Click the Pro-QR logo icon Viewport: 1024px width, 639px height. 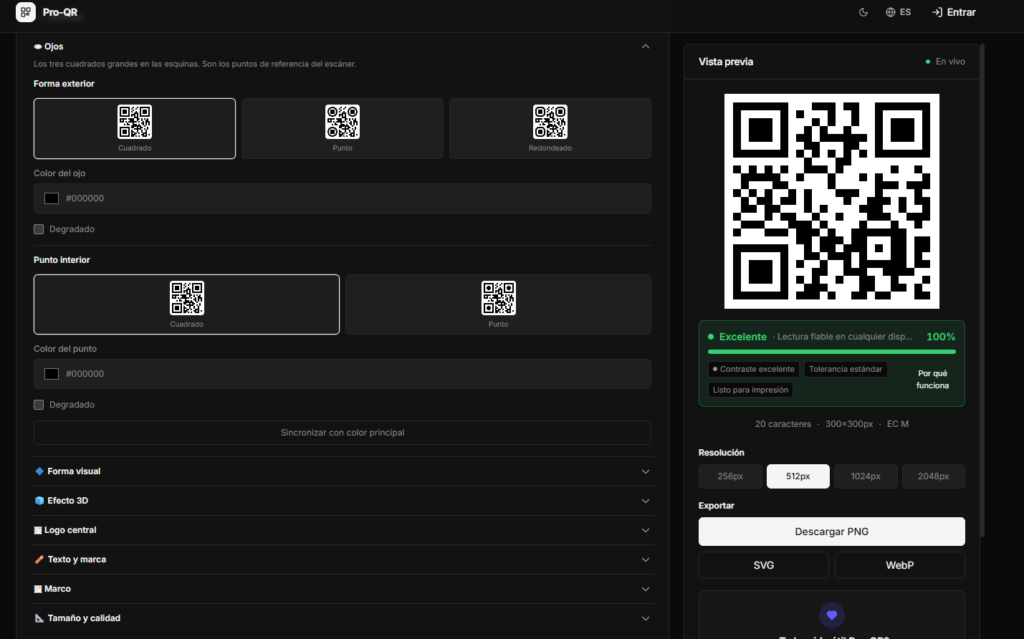click(25, 12)
